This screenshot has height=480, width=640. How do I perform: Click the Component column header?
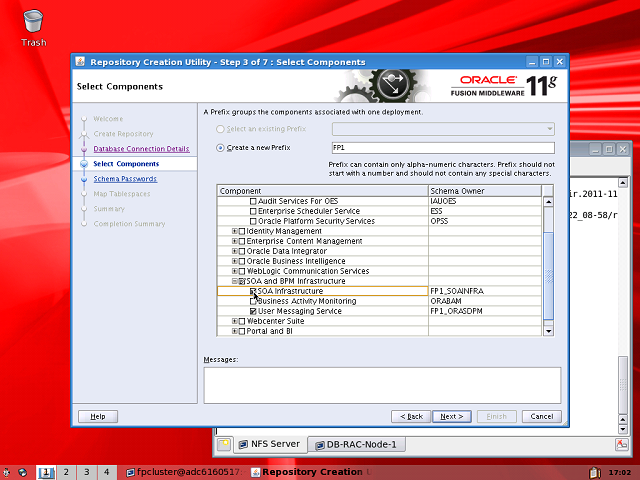[322, 191]
